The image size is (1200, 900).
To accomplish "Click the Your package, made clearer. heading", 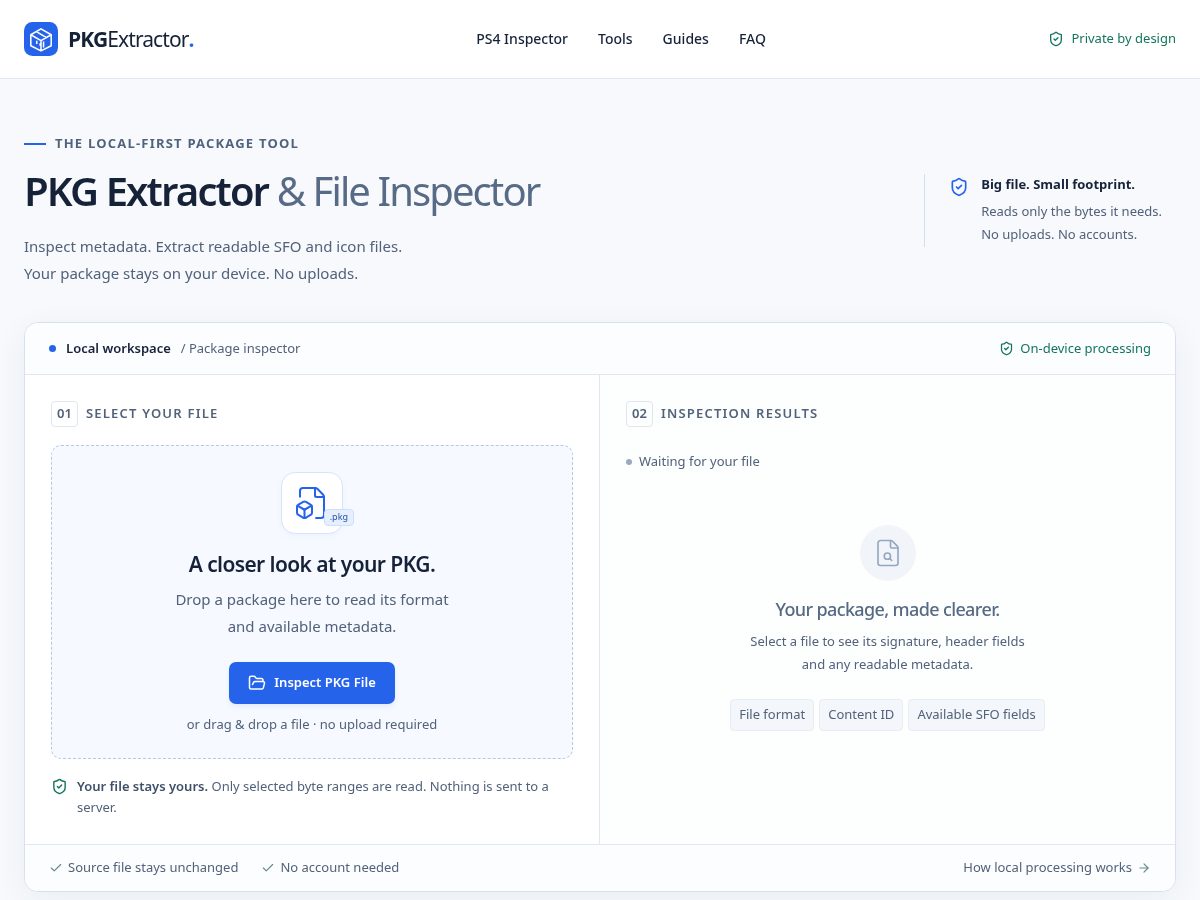I will tap(888, 610).
